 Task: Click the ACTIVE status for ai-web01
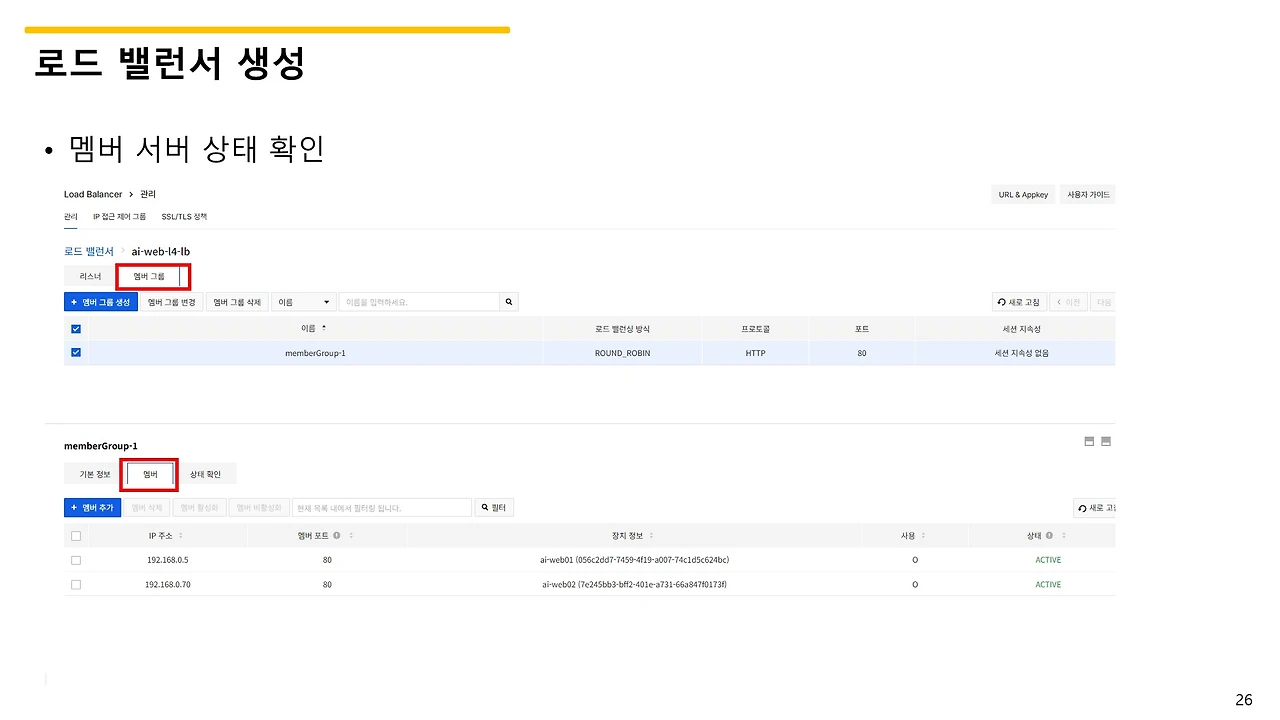point(1048,560)
